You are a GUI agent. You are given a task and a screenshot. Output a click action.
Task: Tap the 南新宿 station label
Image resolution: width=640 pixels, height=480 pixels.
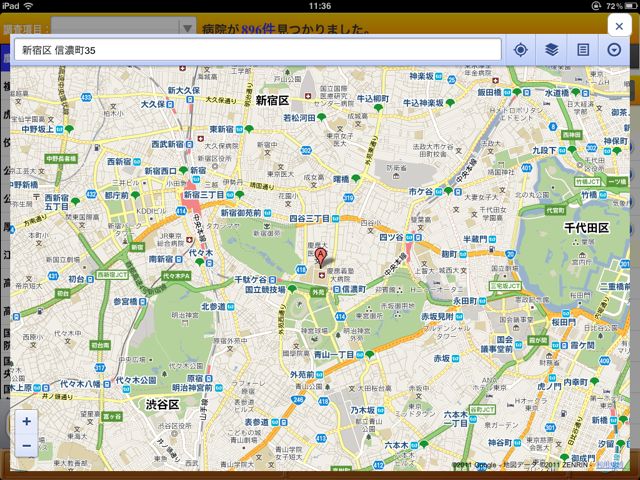pos(160,259)
